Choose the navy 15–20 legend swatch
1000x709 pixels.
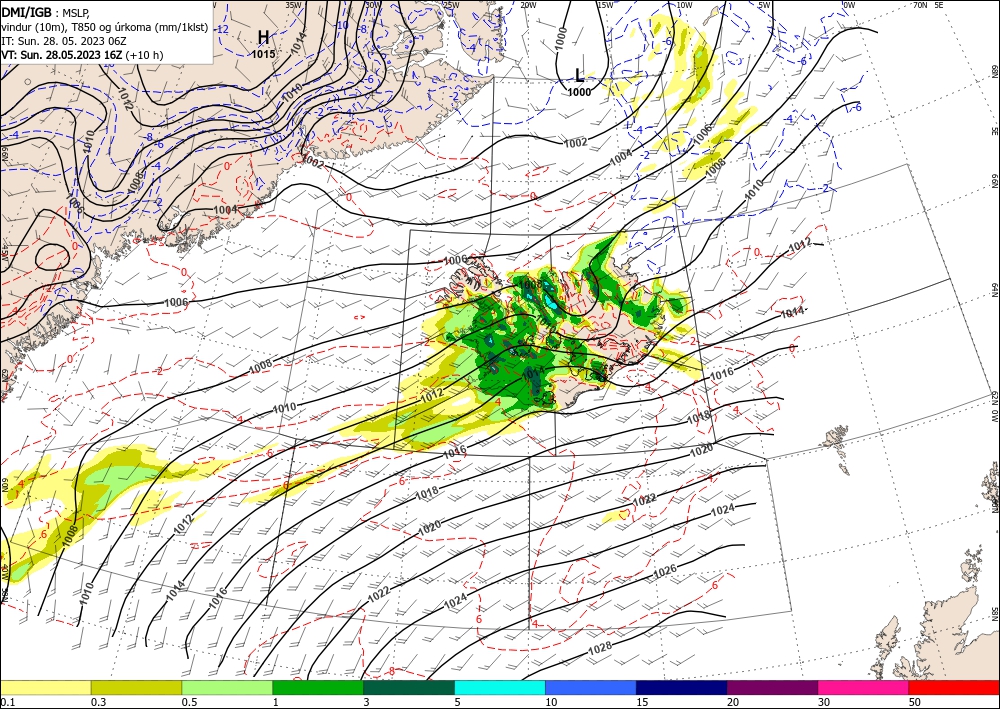(x=681, y=687)
